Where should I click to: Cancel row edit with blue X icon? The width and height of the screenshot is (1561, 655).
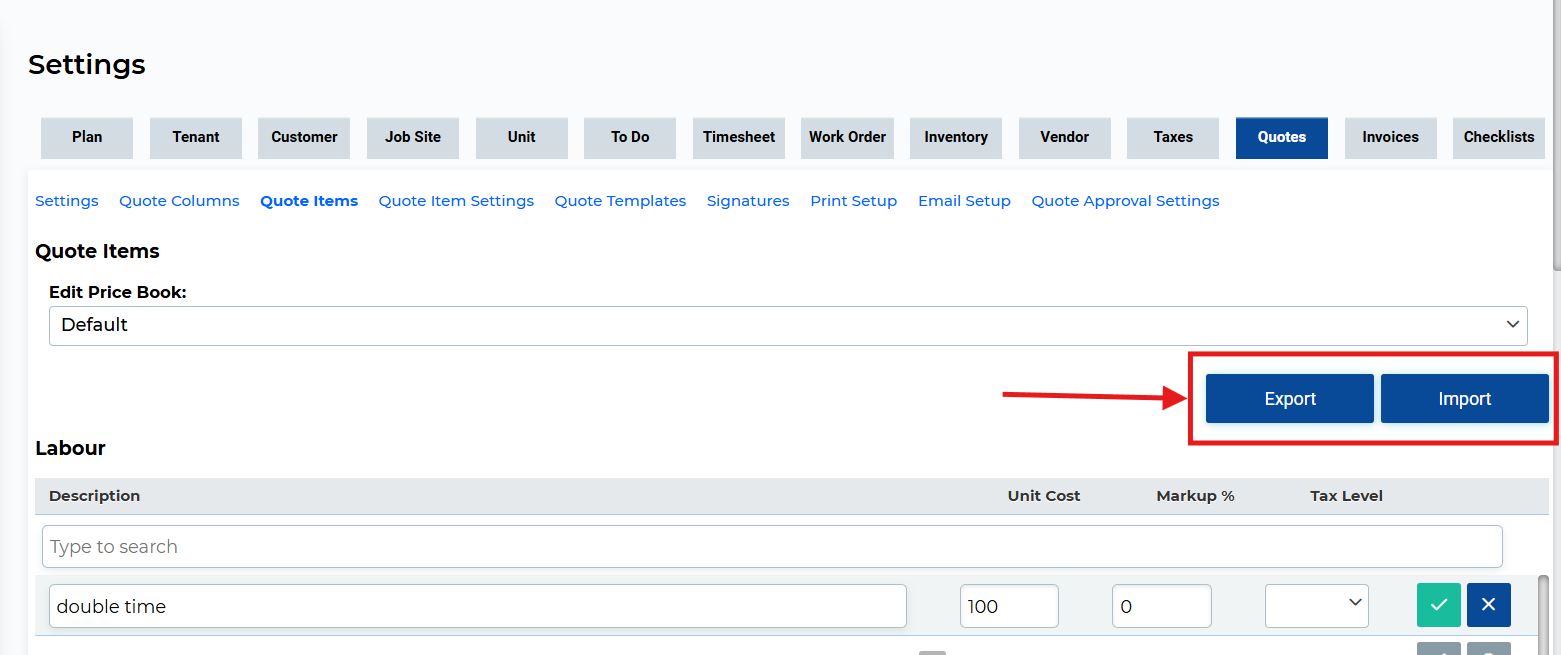(x=1488, y=605)
